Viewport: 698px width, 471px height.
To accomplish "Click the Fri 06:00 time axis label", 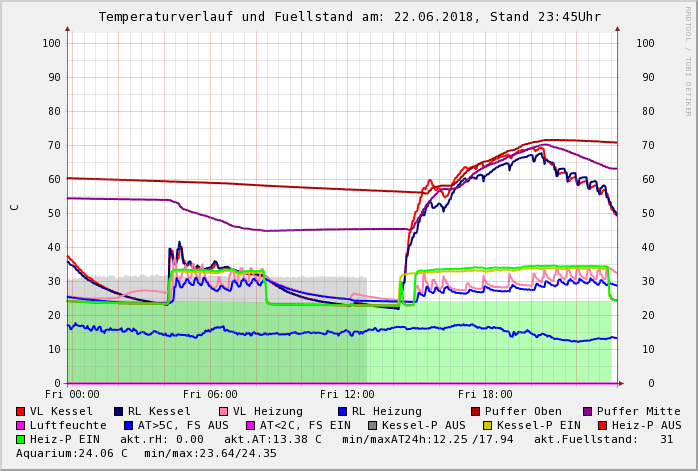I will point(210,394).
